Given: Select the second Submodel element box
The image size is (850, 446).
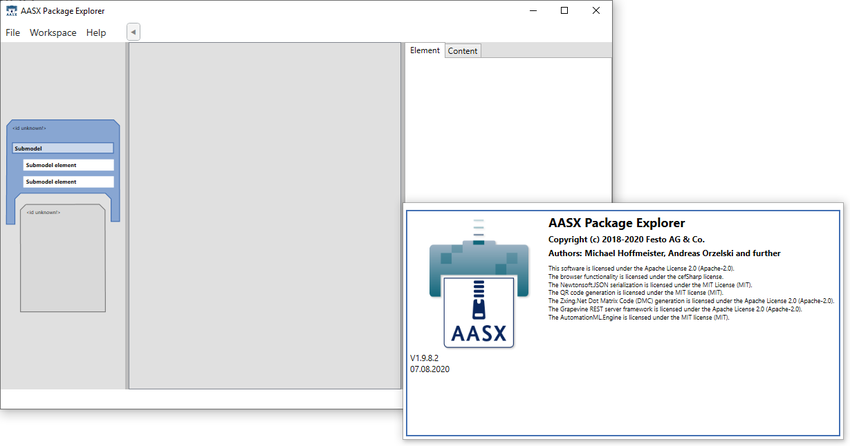Looking at the screenshot, I should tap(68, 182).
